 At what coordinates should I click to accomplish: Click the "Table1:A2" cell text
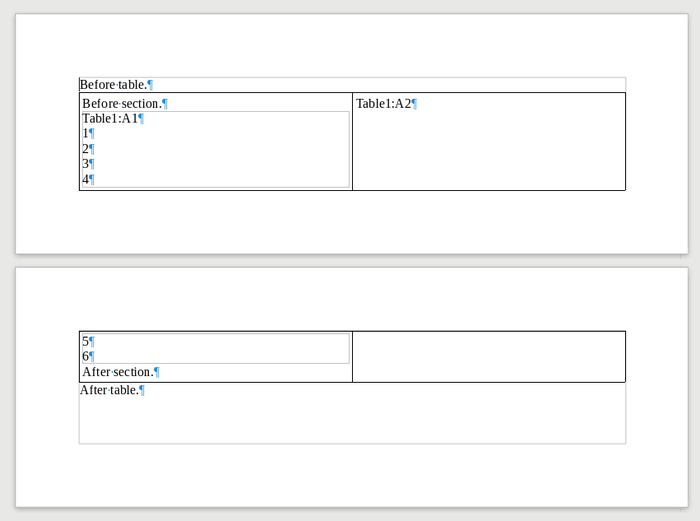pos(383,104)
